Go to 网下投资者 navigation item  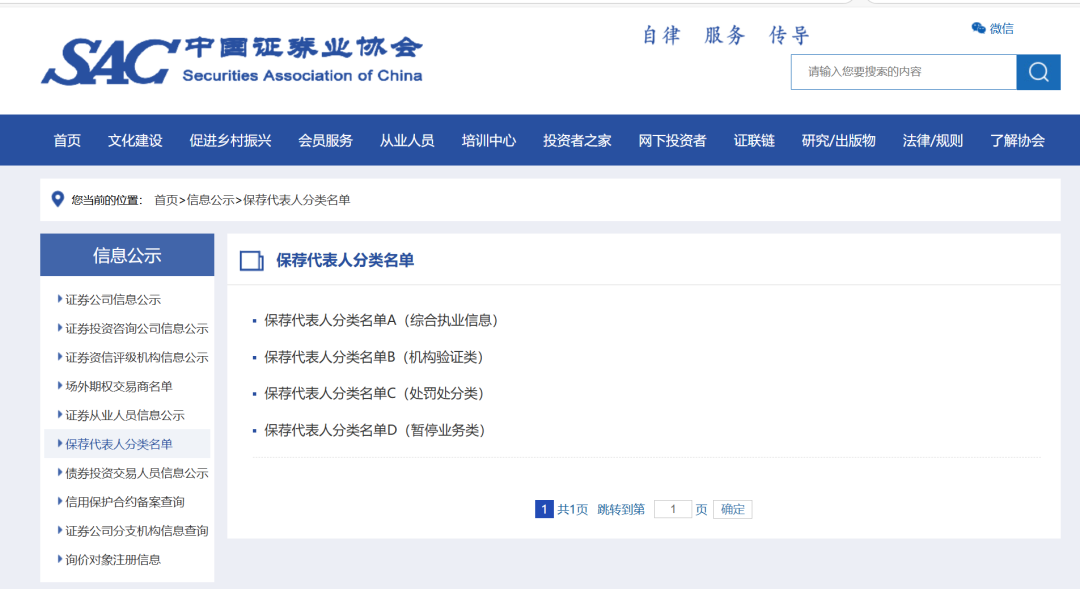672,141
